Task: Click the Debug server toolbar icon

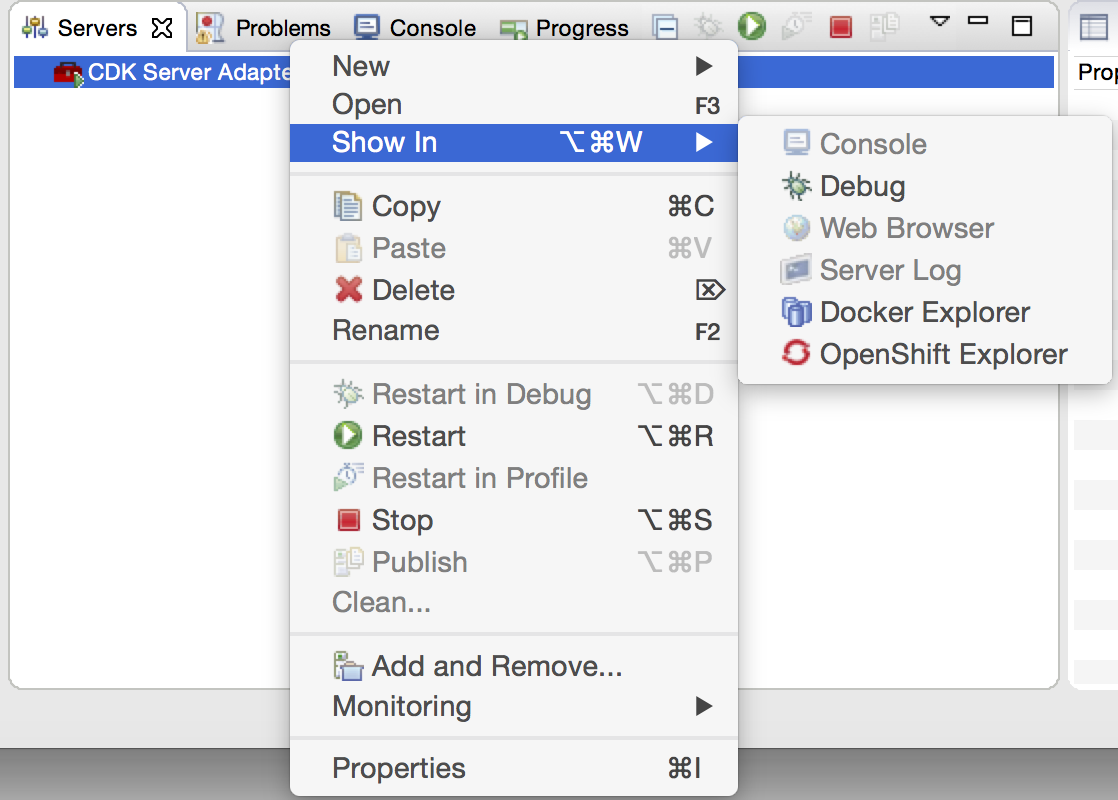Action: click(x=709, y=27)
